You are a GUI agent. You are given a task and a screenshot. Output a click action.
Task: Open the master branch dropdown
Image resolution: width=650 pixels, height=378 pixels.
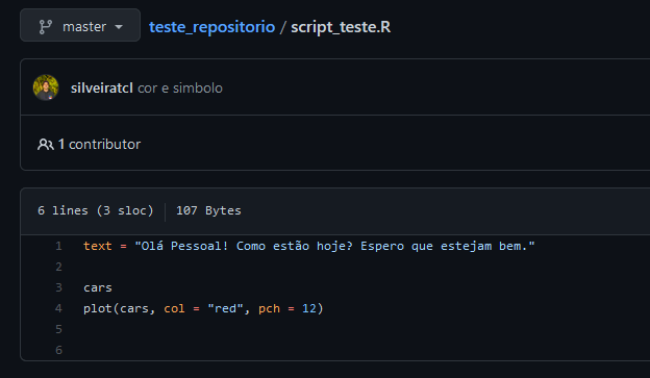pyautogui.click(x=80, y=25)
